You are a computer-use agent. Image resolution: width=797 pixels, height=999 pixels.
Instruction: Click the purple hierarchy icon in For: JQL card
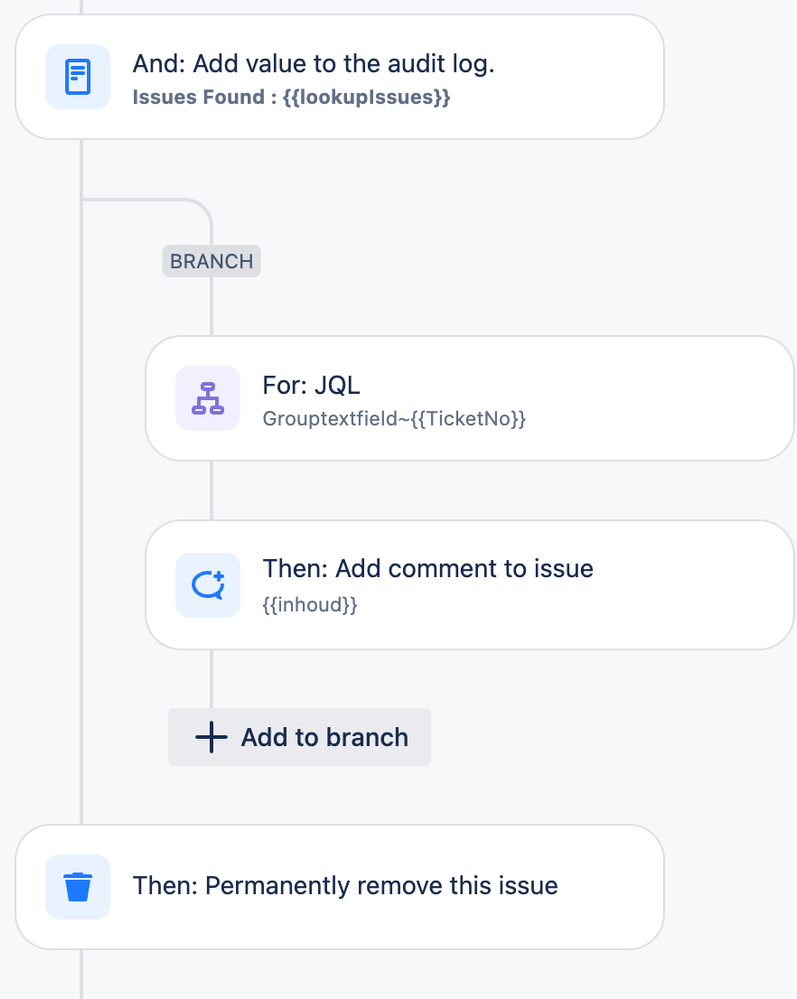[x=207, y=398]
